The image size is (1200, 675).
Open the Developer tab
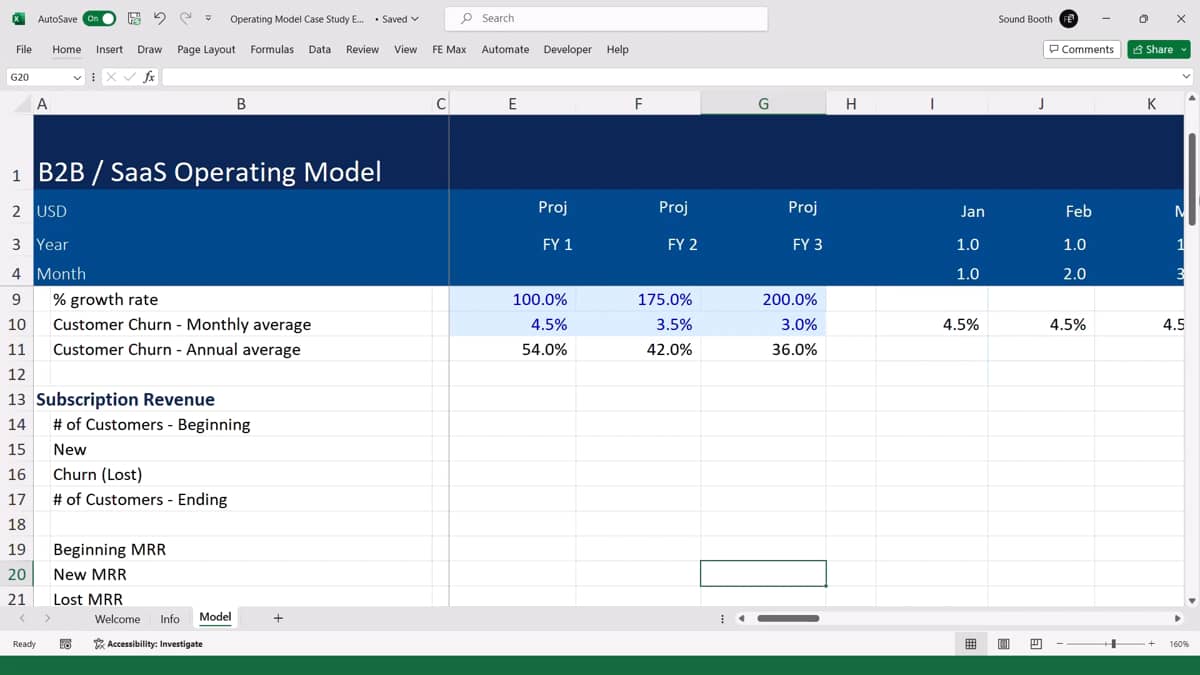pos(567,49)
